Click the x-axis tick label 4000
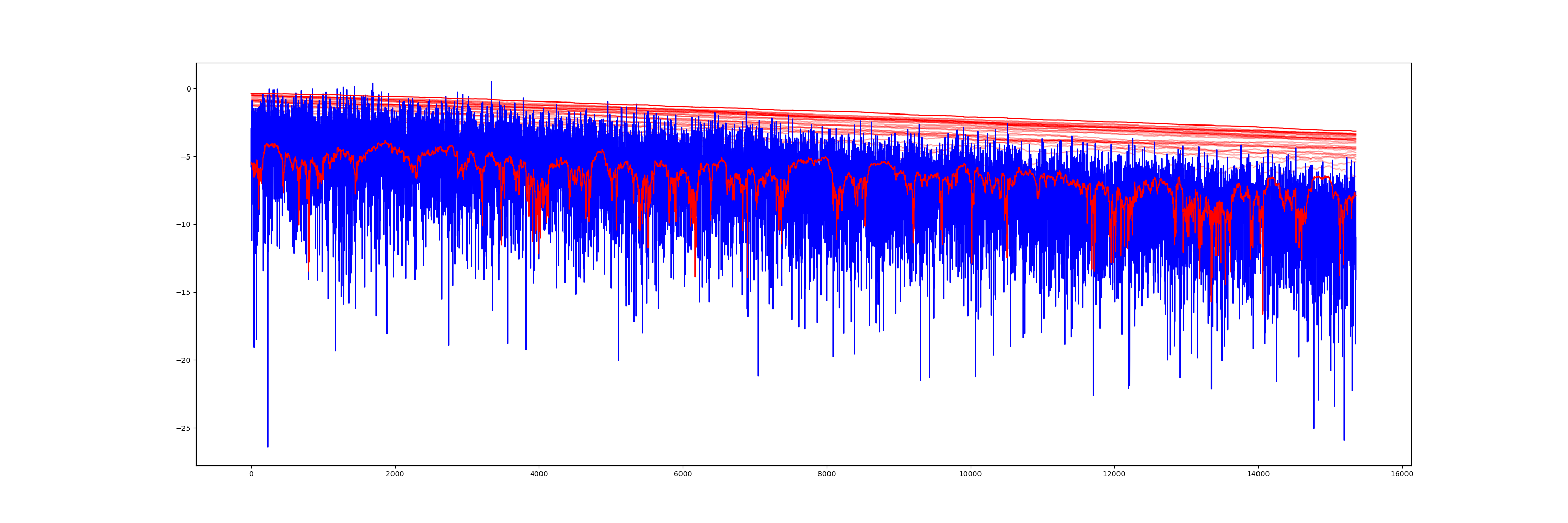Image resolution: width=1568 pixels, height=523 pixels. [x=539, y=475]
